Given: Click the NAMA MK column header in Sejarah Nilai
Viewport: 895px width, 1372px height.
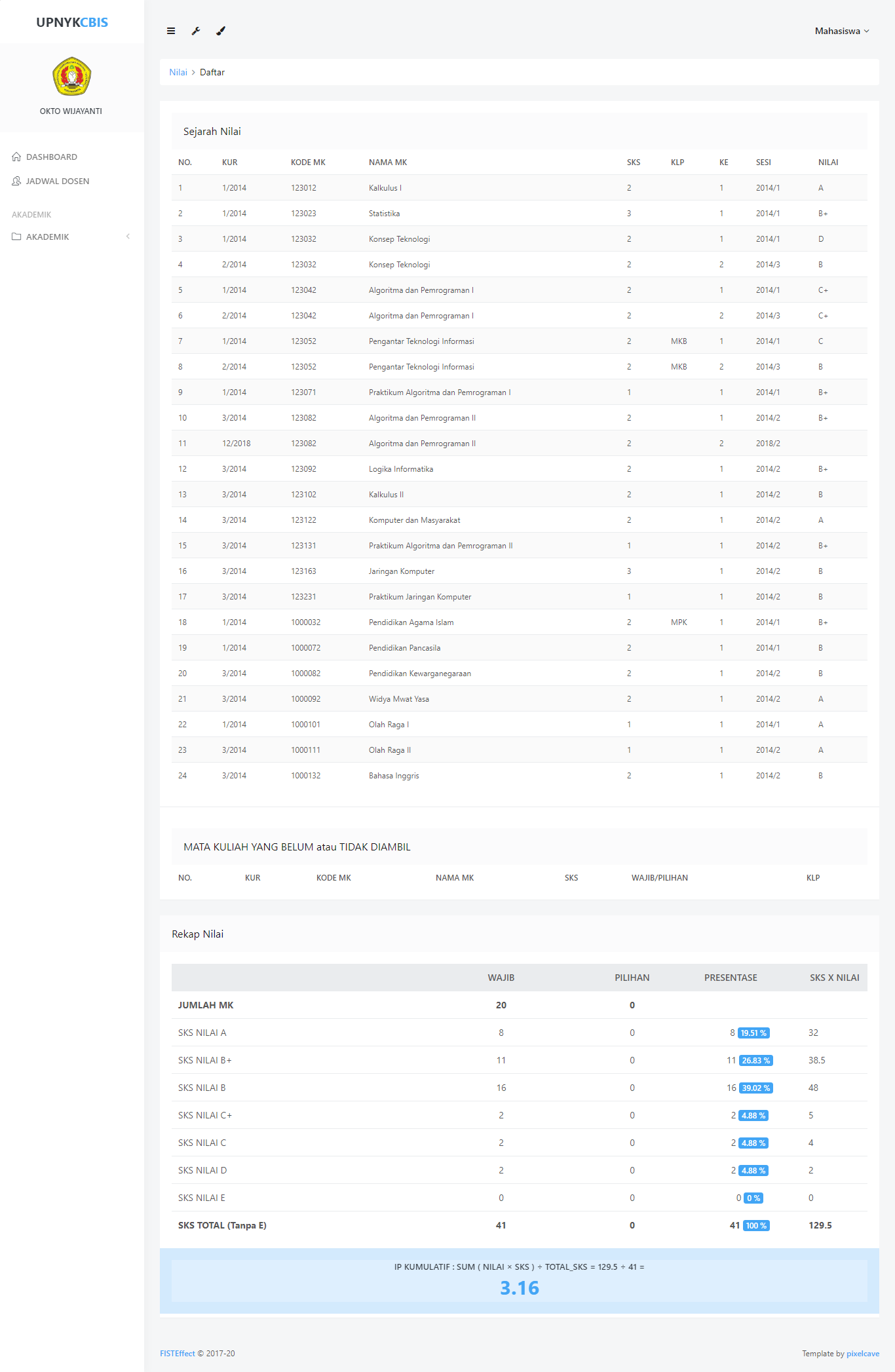Looking at the screenshot, I should [x=388, y=162].
